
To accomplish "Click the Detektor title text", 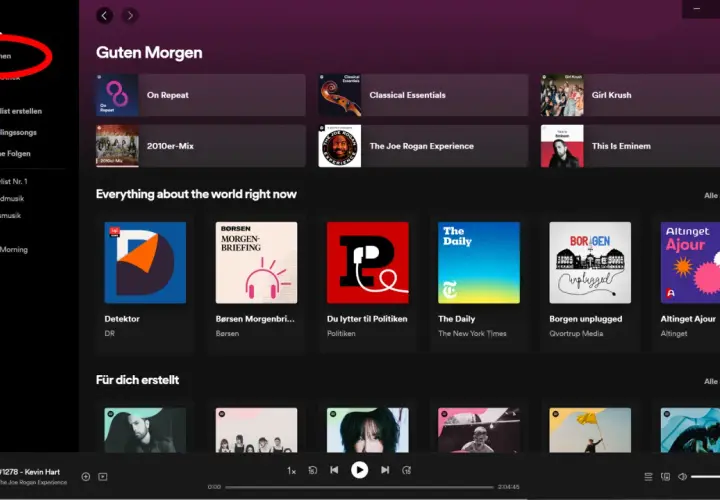I will 122,319.
